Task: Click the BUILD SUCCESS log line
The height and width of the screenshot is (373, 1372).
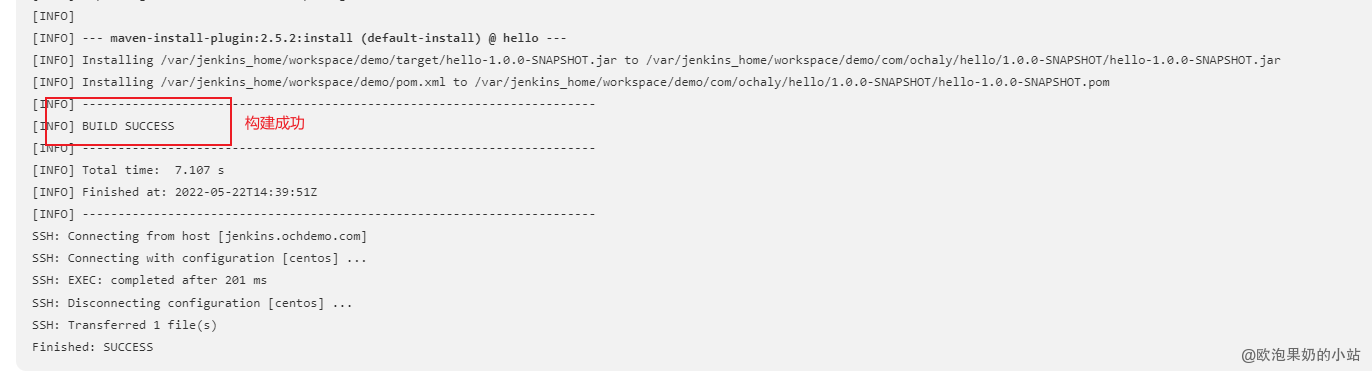Action: click(x=103, y=126)
